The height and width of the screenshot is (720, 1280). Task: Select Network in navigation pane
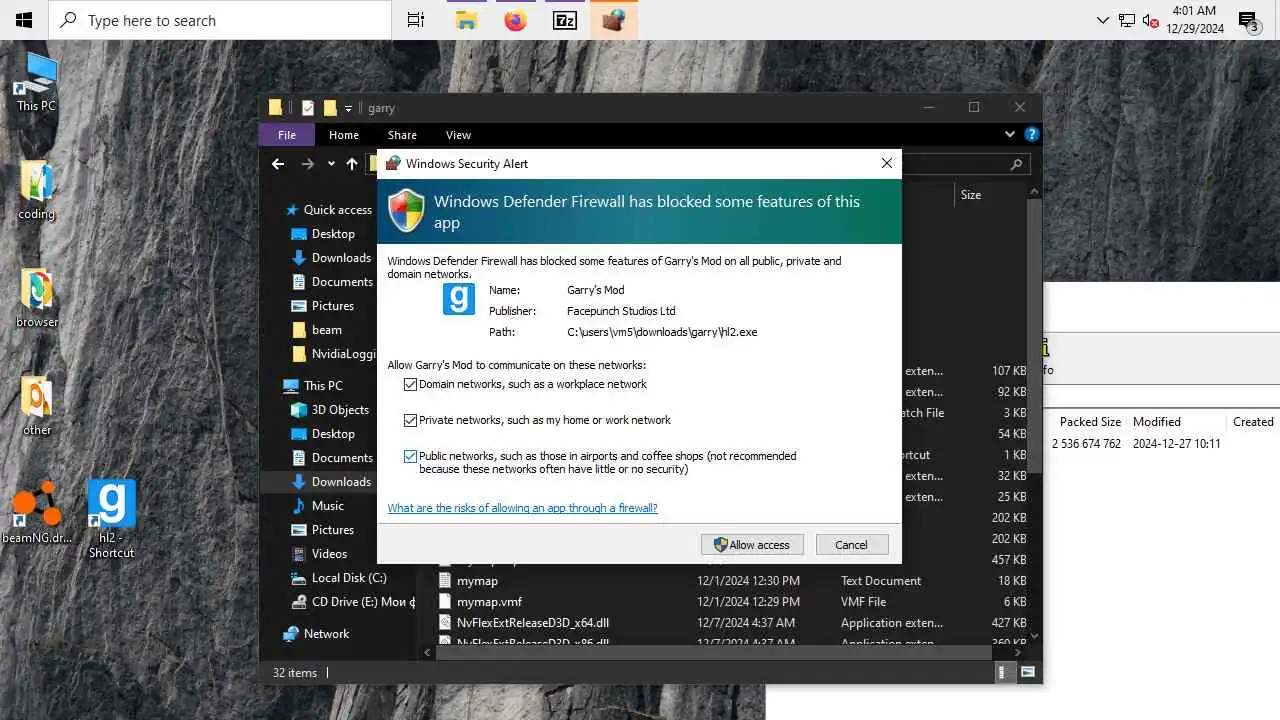coord(326,634)
